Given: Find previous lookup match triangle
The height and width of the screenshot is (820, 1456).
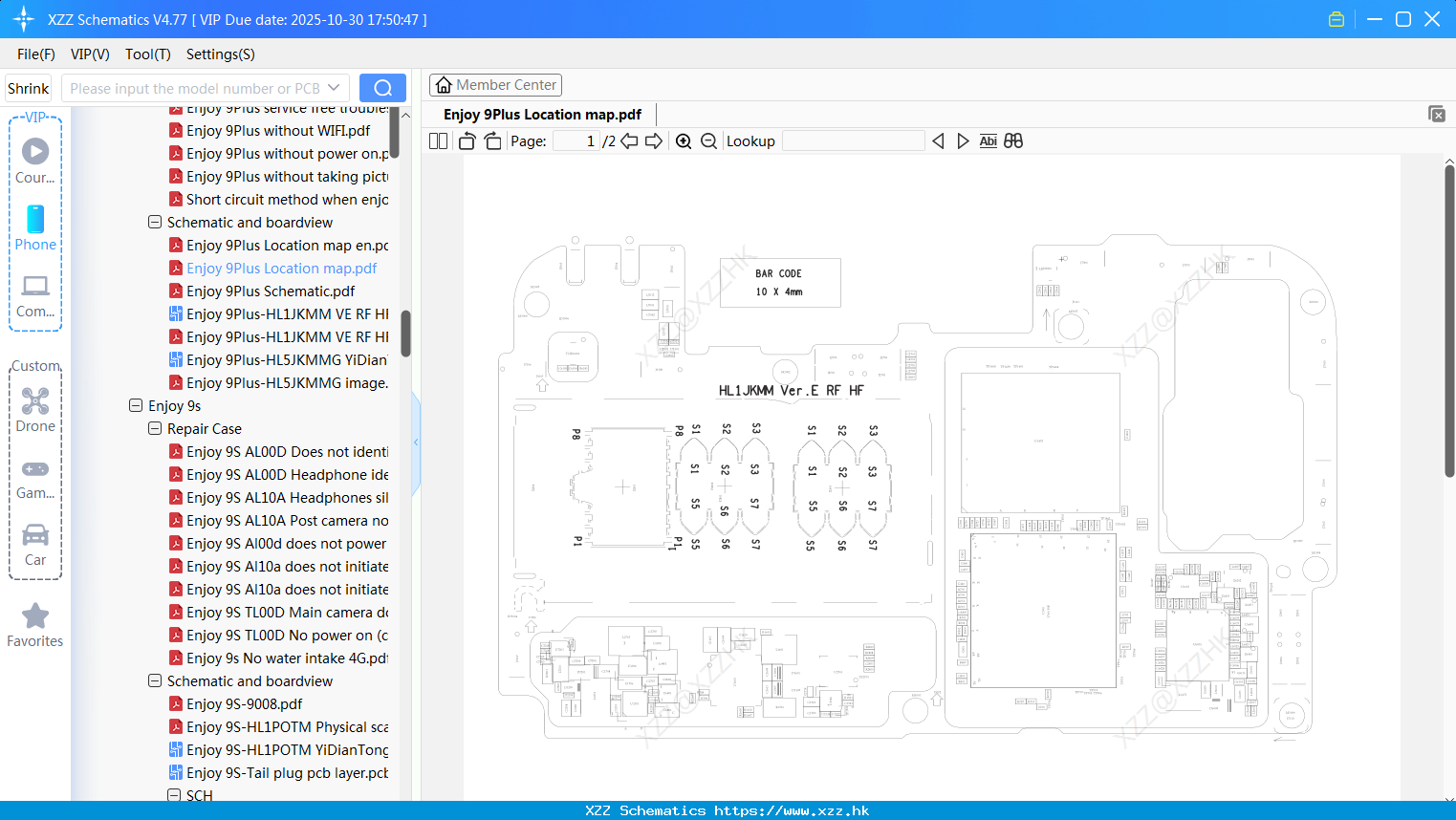Looking at the screenshot, I should (x=938, y=140).
